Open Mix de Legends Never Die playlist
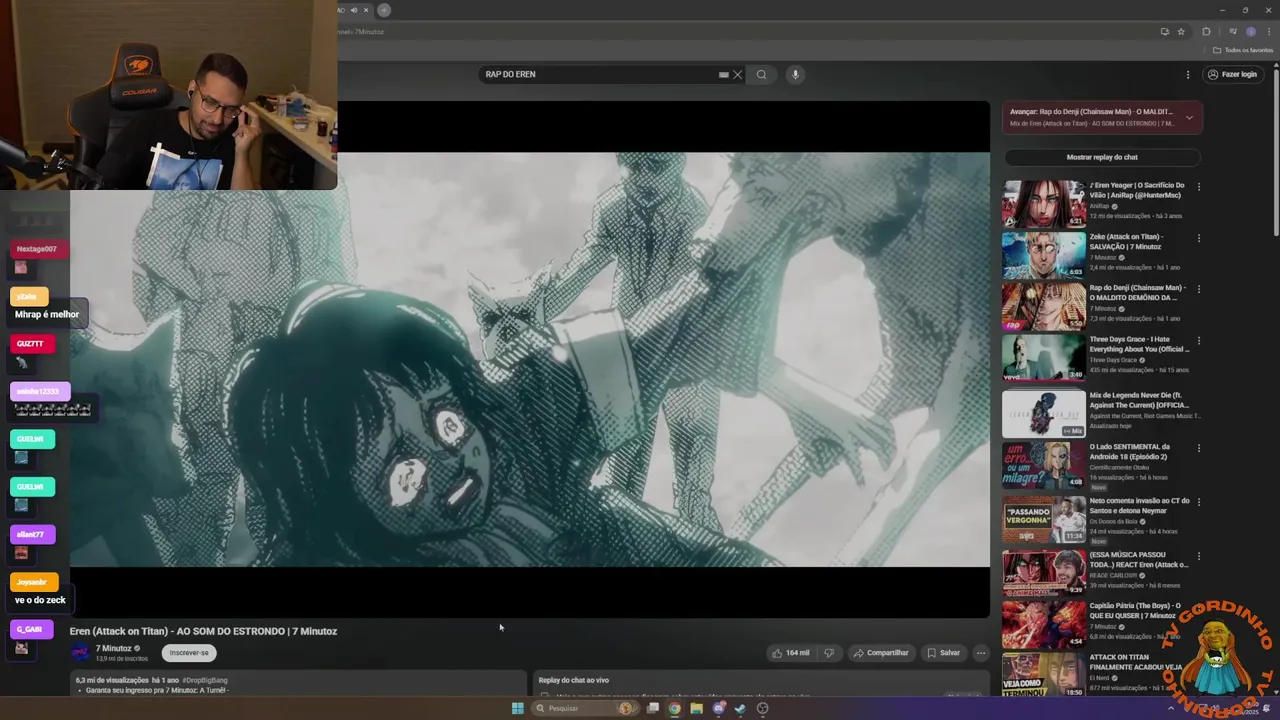 pyautogui.click(x=1043, y=413)
